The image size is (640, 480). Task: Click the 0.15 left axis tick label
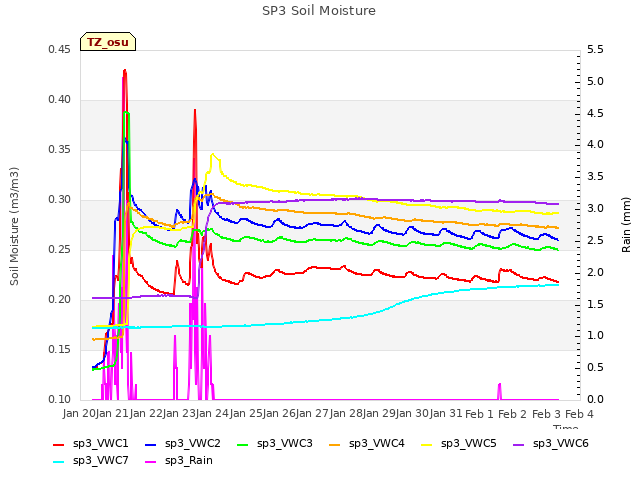pyautogui.click(x=59, y=350)
